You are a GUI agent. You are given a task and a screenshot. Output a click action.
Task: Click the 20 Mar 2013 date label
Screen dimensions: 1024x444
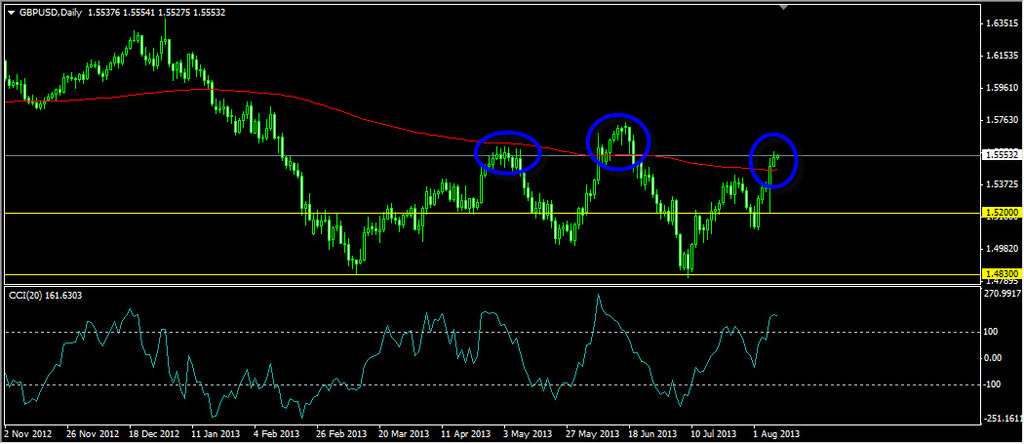tap(402, 434)
